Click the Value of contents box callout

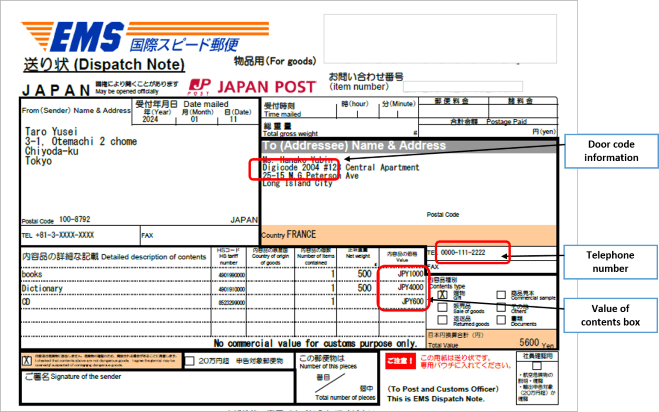(610, 313)
